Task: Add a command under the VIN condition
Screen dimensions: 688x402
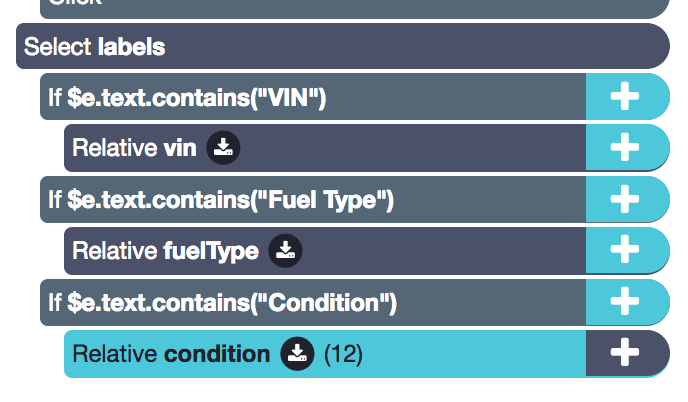Action: pyautogui.click(x=627, y=96)
